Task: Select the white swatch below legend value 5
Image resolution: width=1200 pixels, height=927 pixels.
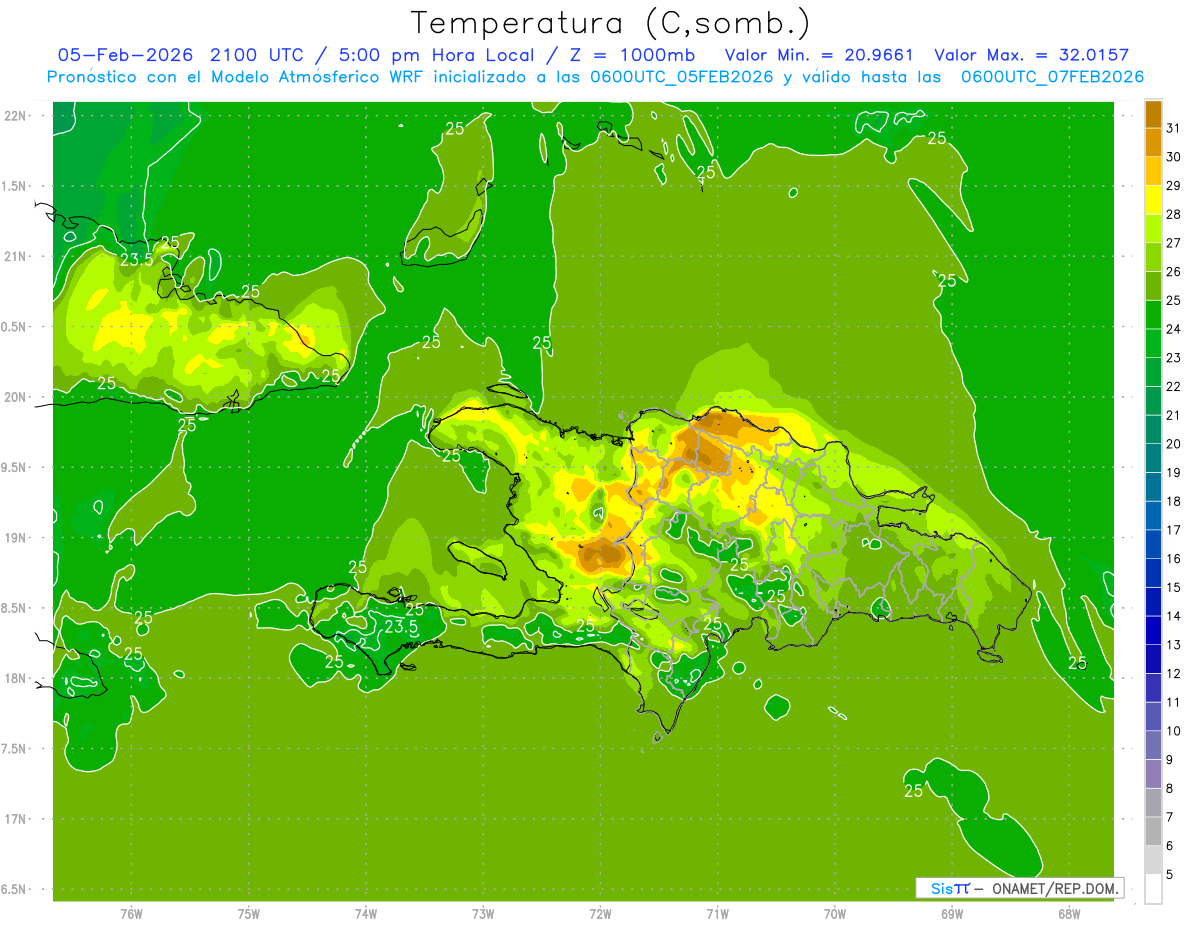Action: [x=1153, y=889]
